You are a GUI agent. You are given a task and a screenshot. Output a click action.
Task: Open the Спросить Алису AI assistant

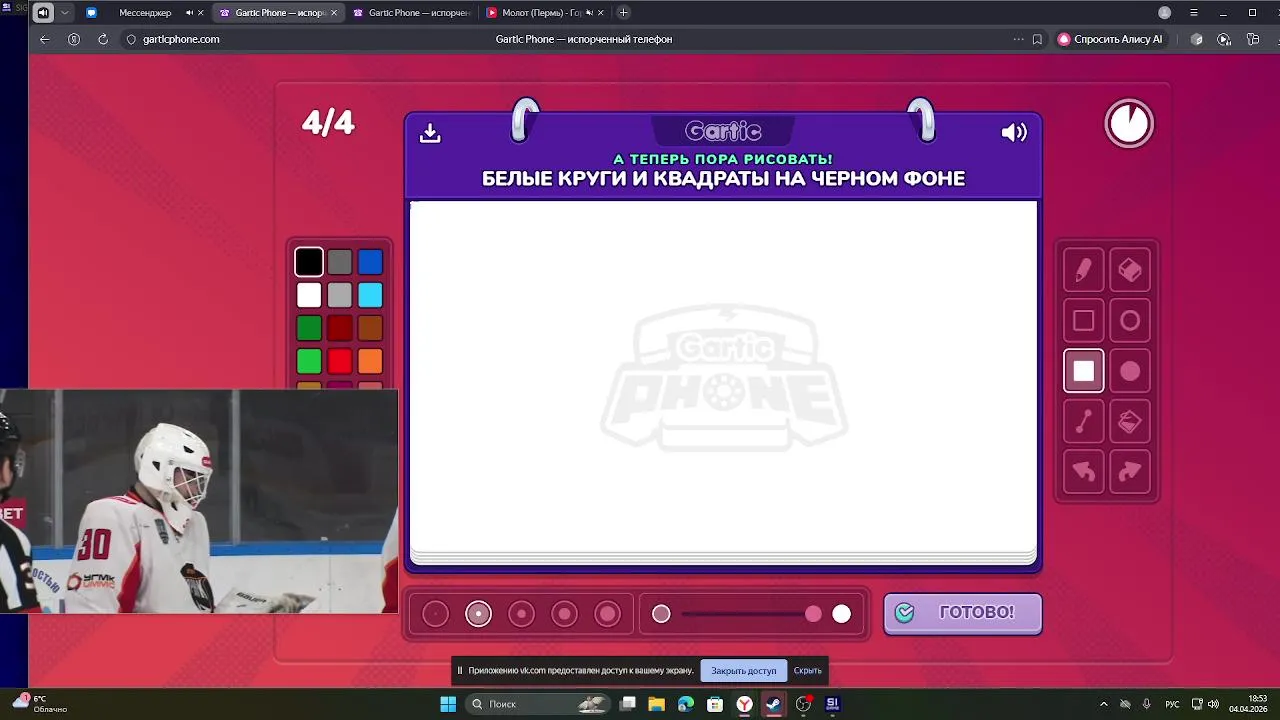point(1110,39)
